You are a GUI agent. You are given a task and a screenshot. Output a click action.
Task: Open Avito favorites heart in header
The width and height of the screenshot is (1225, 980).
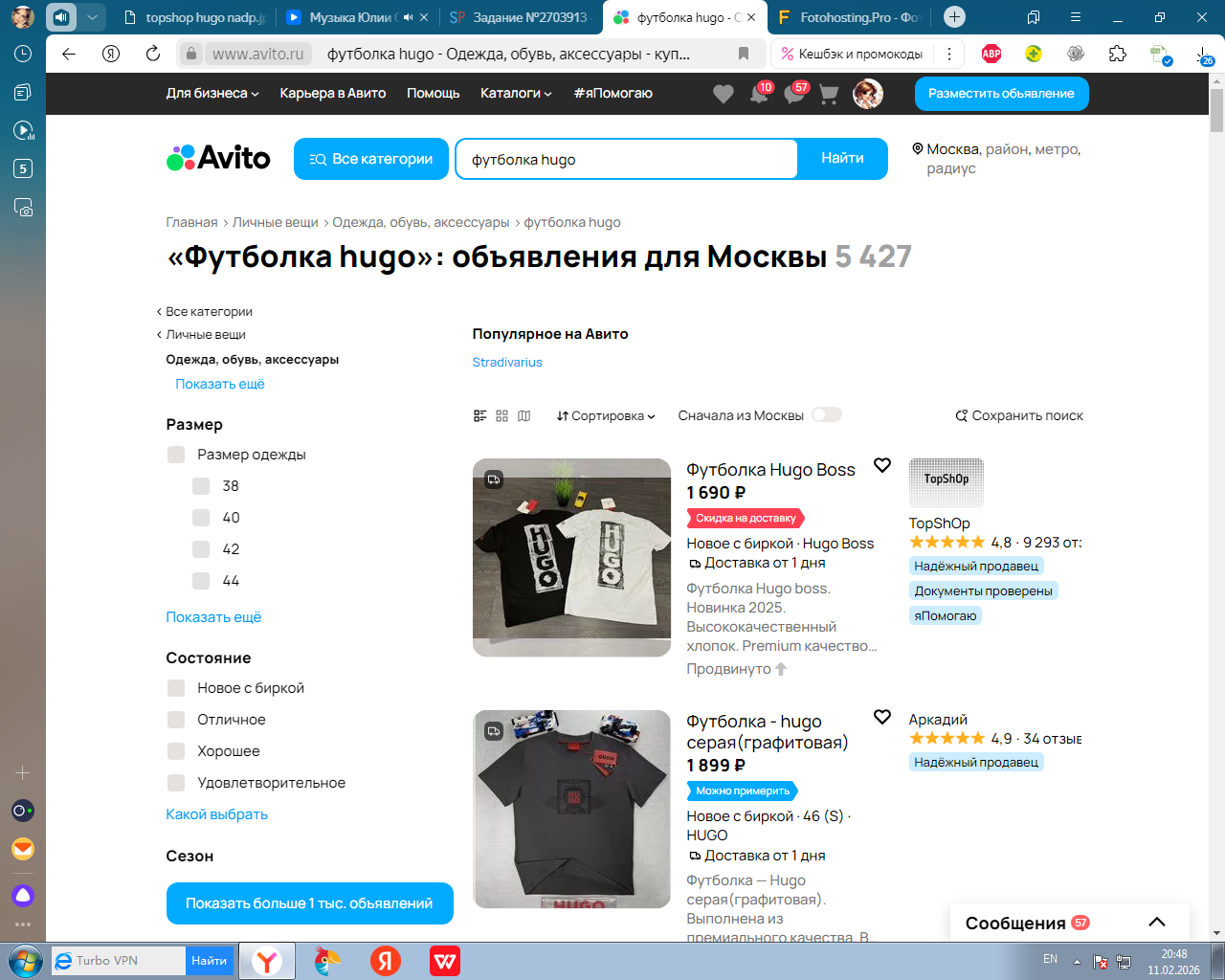tap(724, 94)
